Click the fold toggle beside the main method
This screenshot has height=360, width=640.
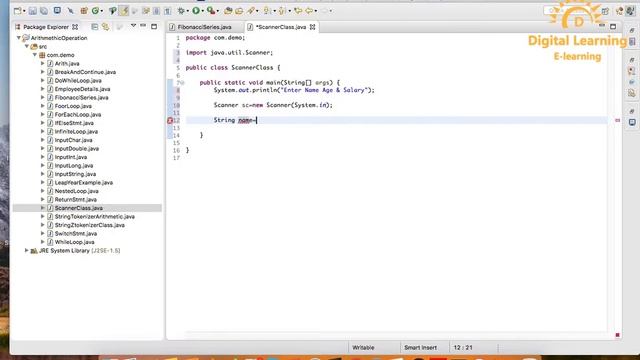(182, 83)
